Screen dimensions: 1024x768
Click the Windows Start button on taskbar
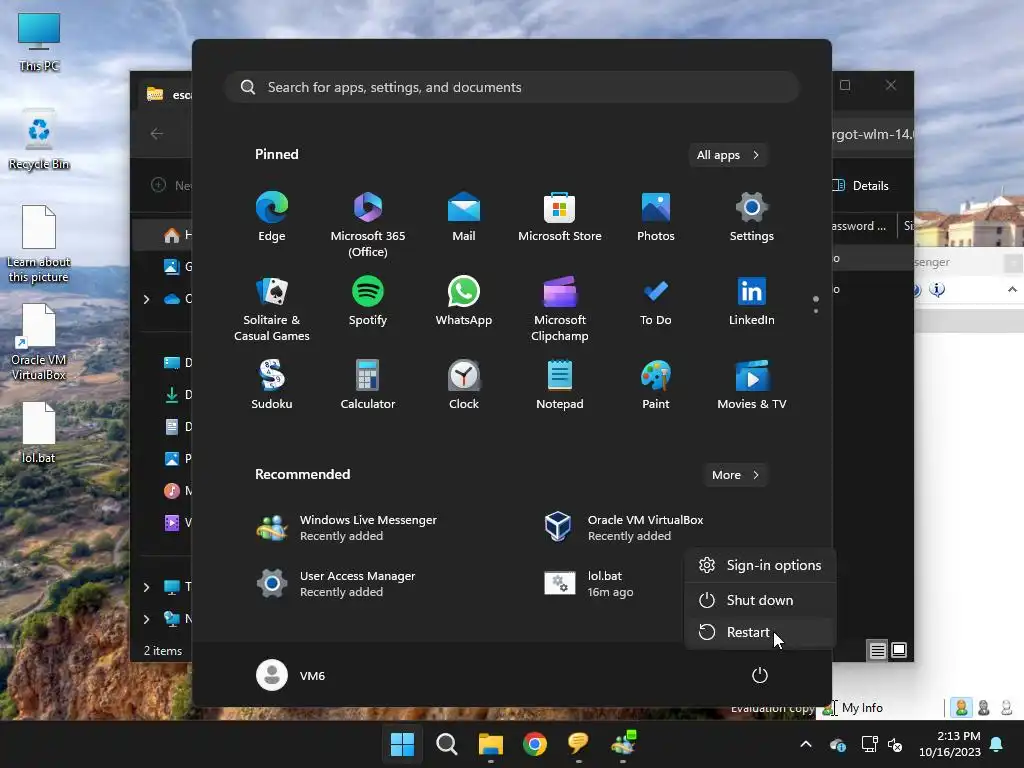click(402, 744)
